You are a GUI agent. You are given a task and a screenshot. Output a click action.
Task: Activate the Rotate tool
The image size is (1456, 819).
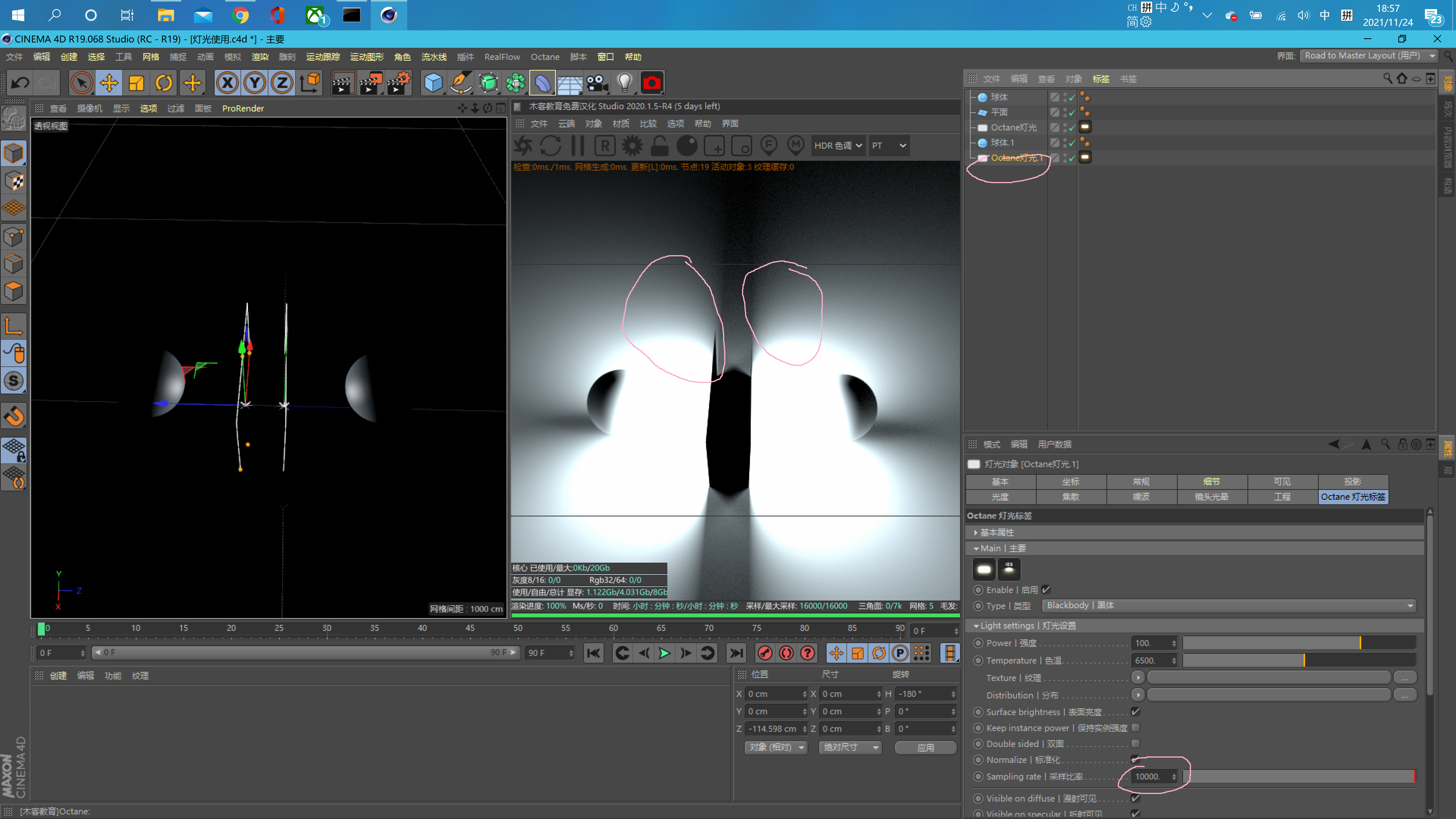(x=164, y=83)
